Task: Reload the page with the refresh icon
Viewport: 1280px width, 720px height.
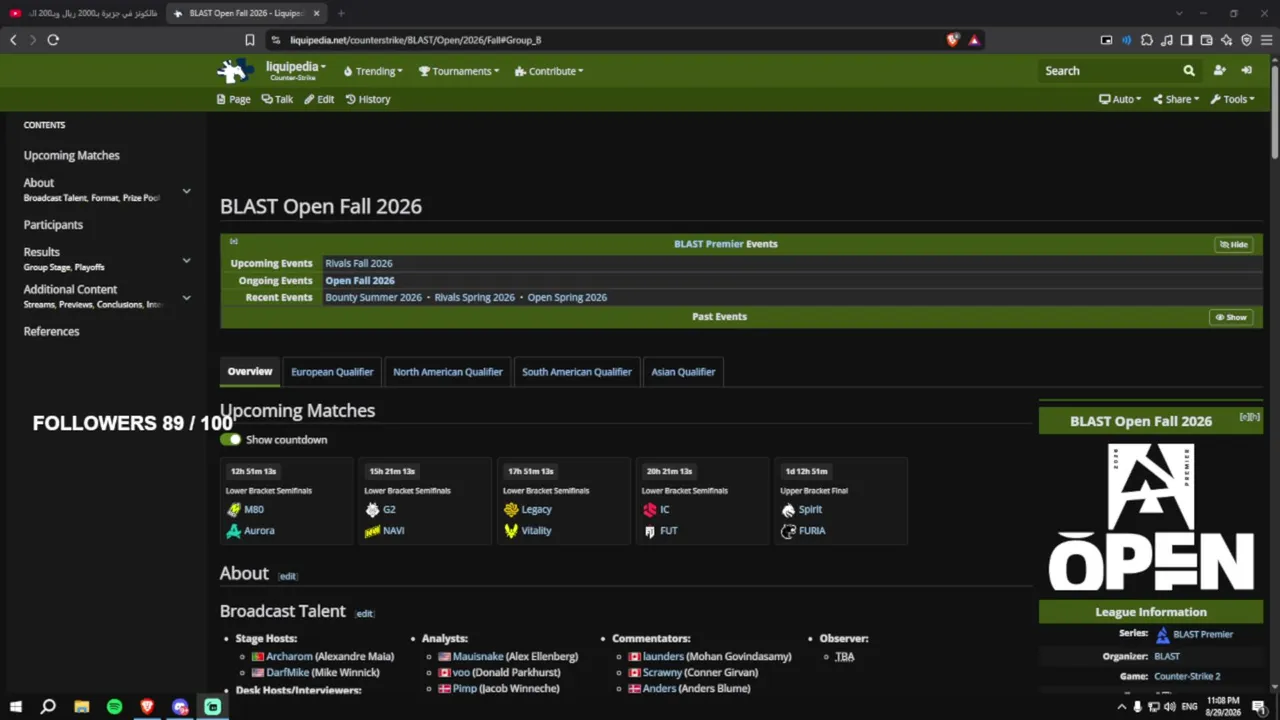Action: pos(53,40)
